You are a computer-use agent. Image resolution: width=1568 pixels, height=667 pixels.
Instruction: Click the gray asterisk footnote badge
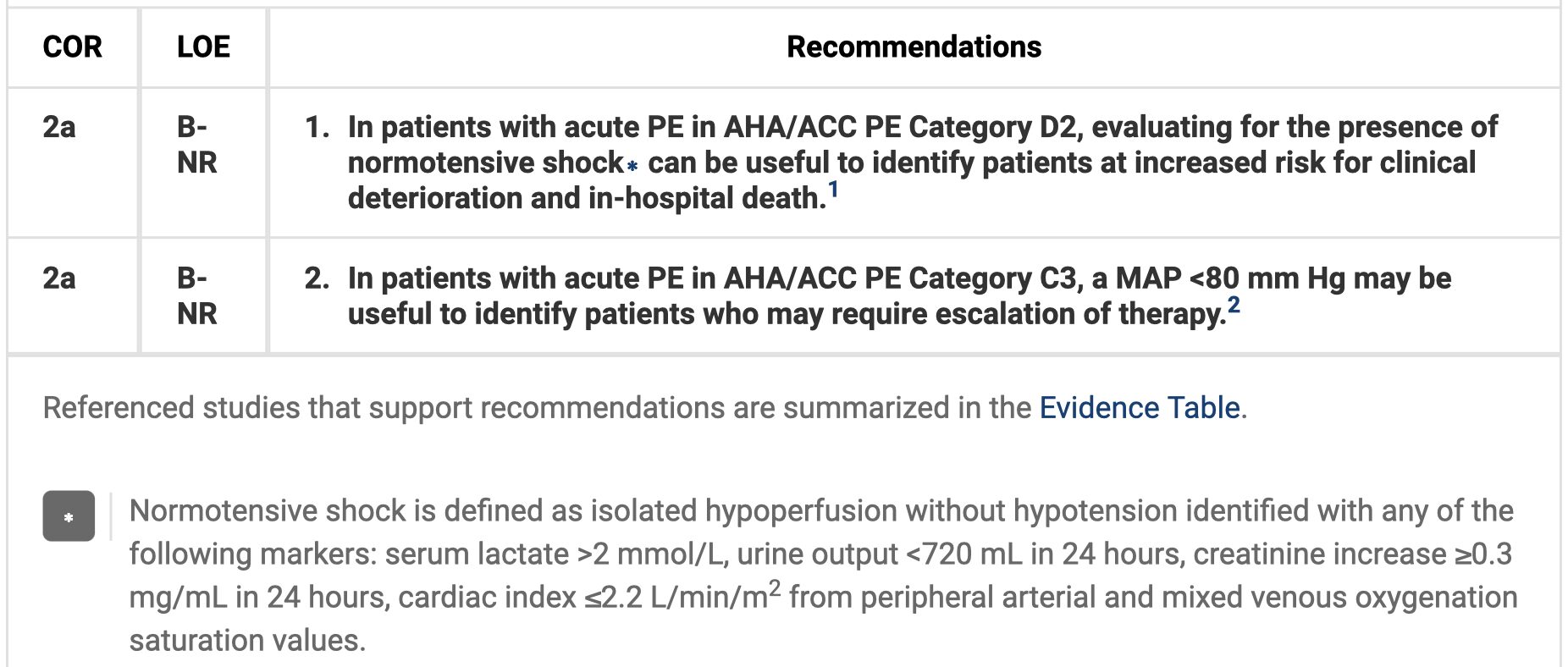(x=69, y=516)
